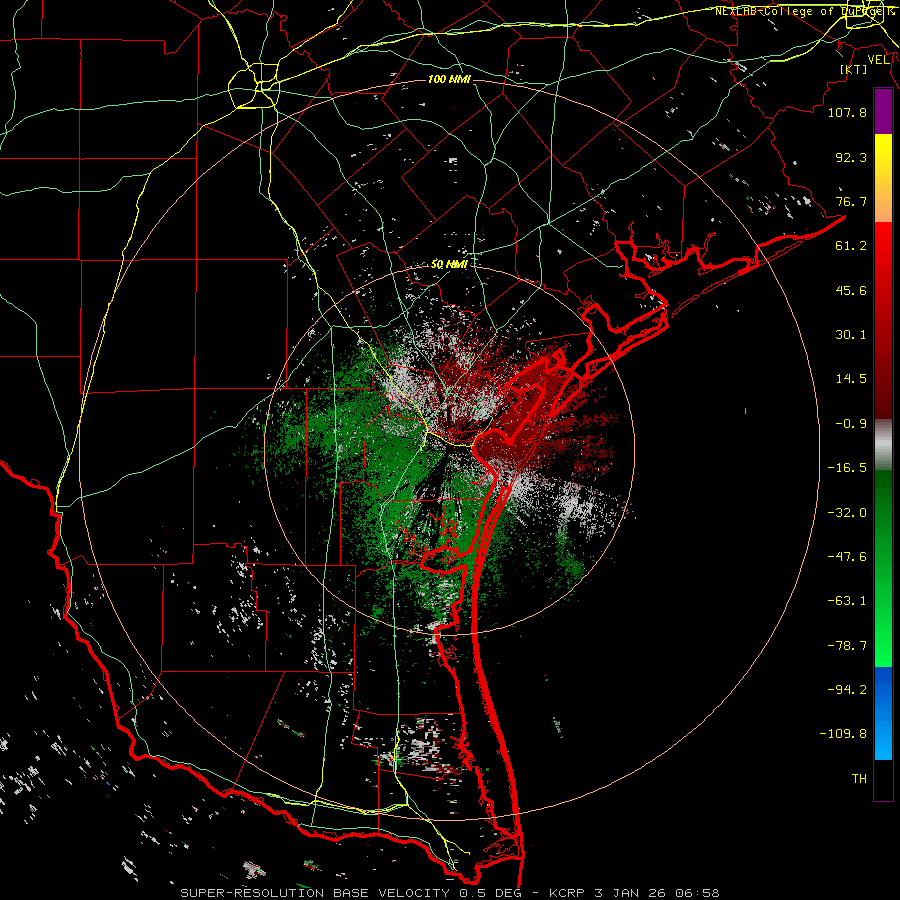Click the 50 NMI range ring label
Image resolution: width=900 pixels, height=900 pixels.
(449, 265)
